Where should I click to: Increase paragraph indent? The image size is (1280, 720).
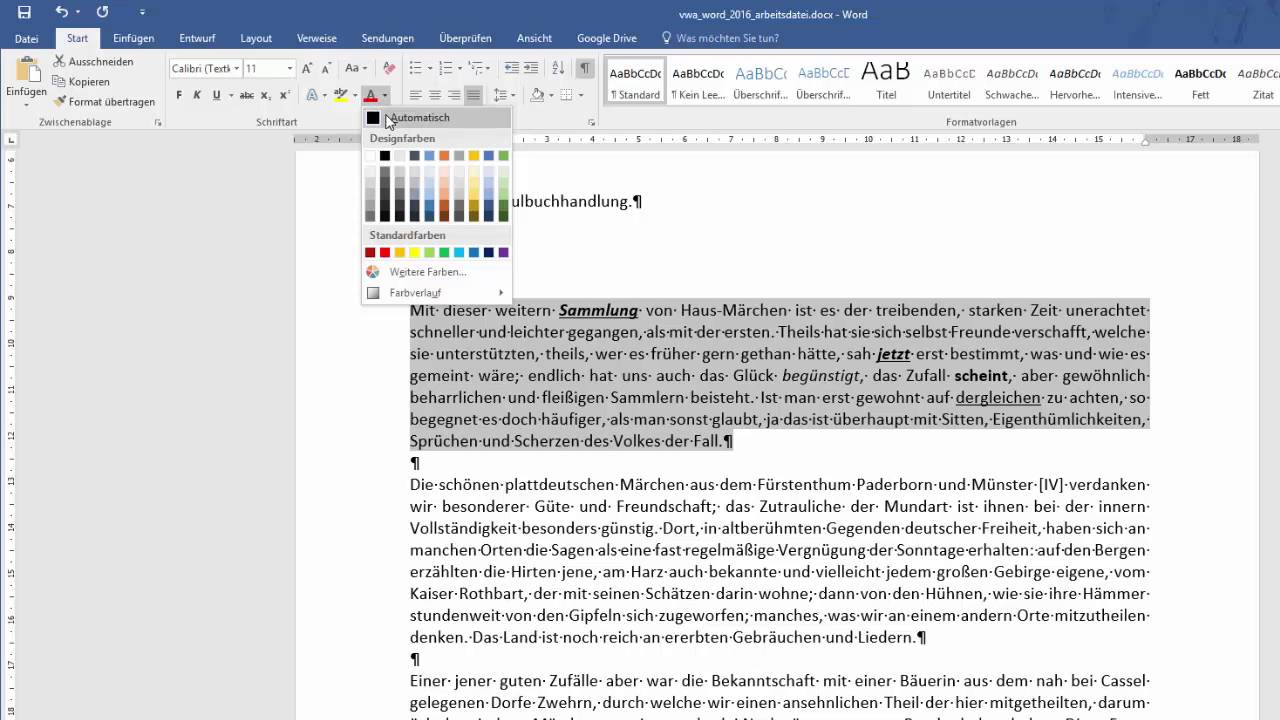533,68
